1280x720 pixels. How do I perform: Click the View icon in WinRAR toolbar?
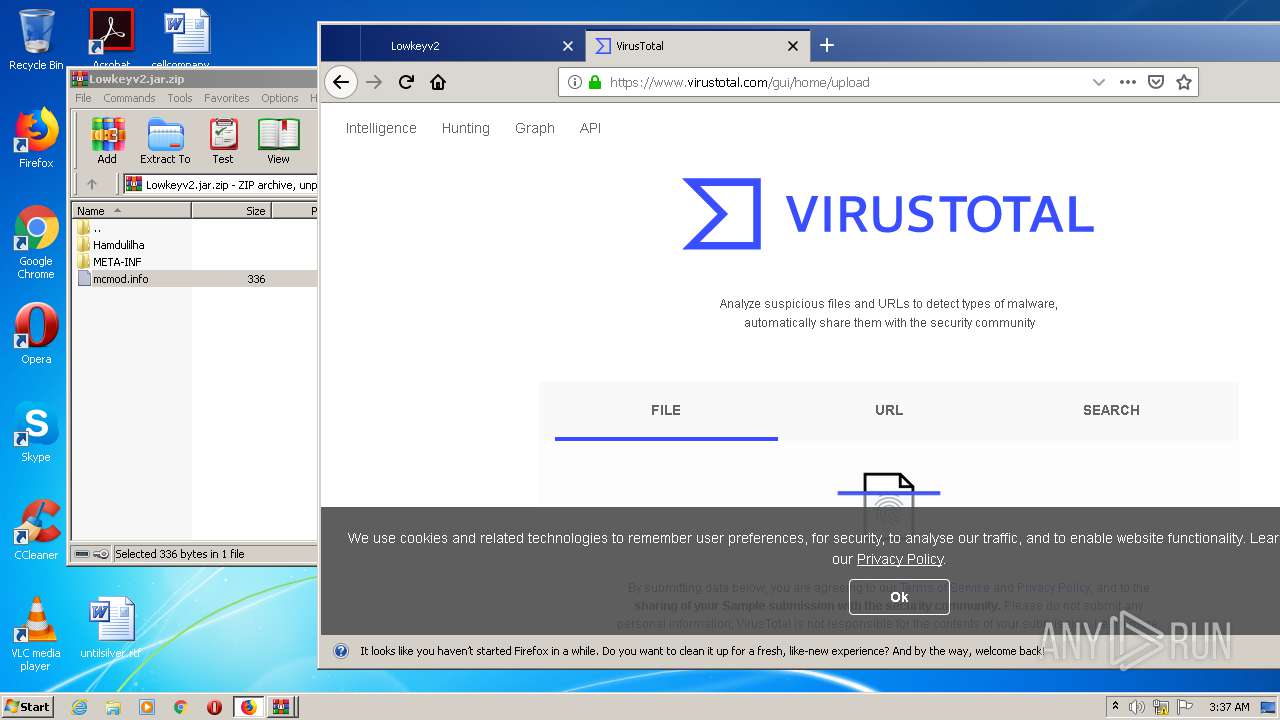tap(278, 141)
